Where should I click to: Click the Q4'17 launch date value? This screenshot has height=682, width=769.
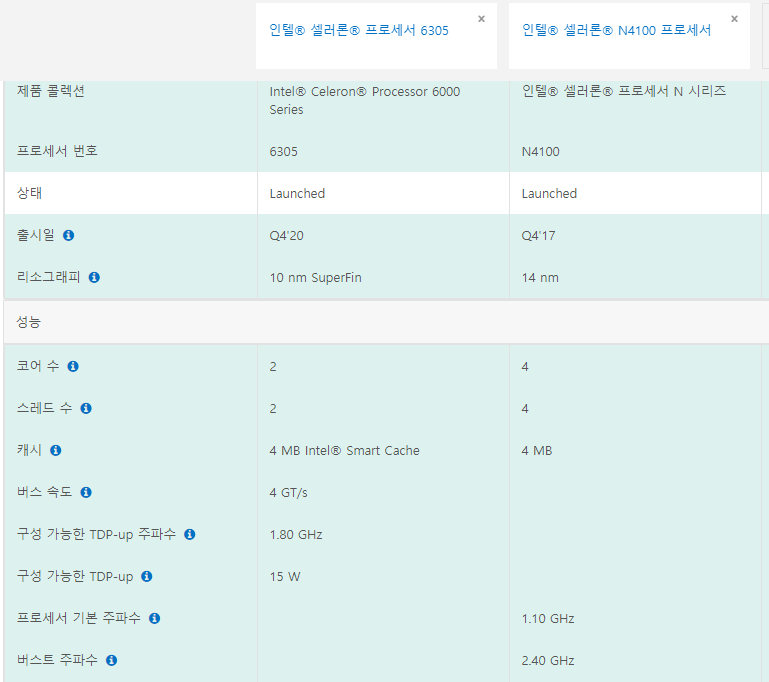pyautogui.click(x=538, y=236)
